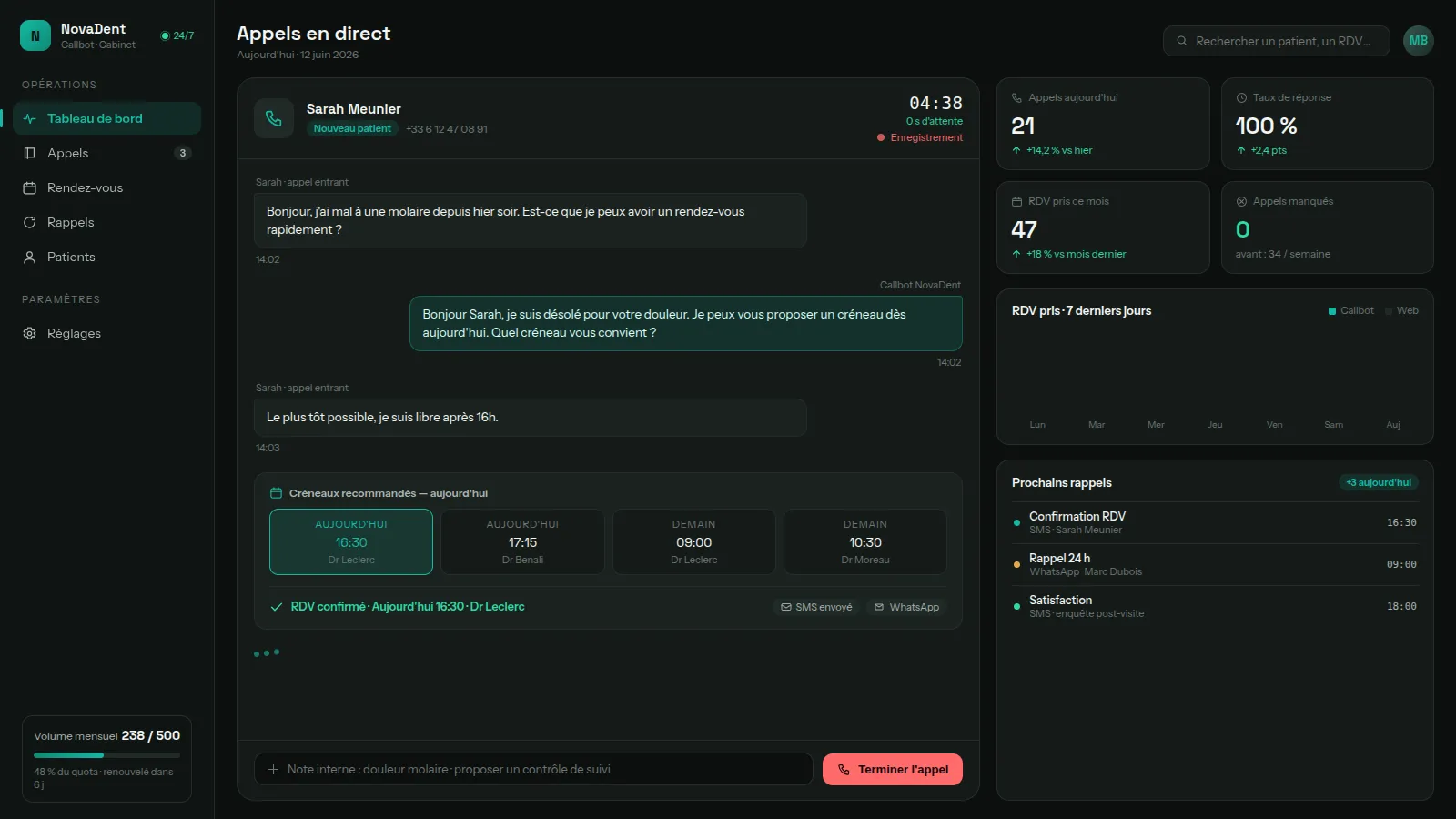1456x819 pixels.
Task: Click the 04:38 call timer
Action: [935, 104]
